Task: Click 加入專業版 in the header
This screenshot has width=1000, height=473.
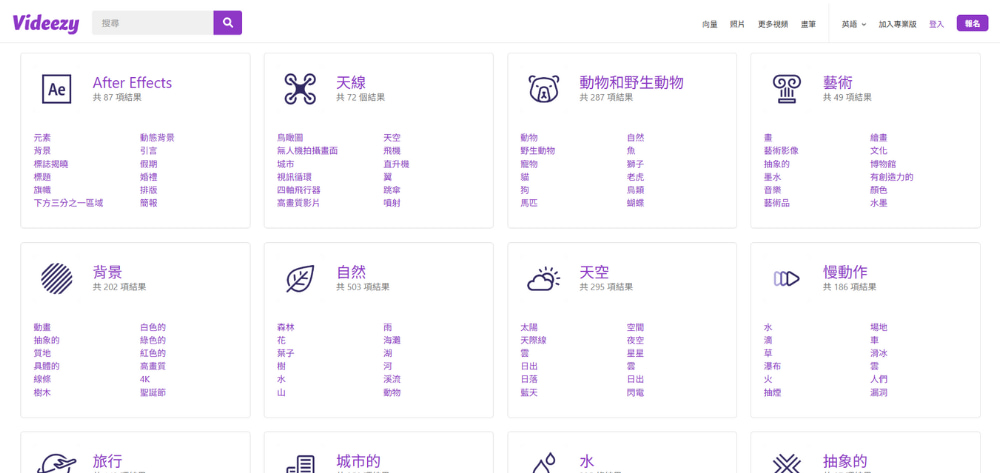Action: coord(897,24)
